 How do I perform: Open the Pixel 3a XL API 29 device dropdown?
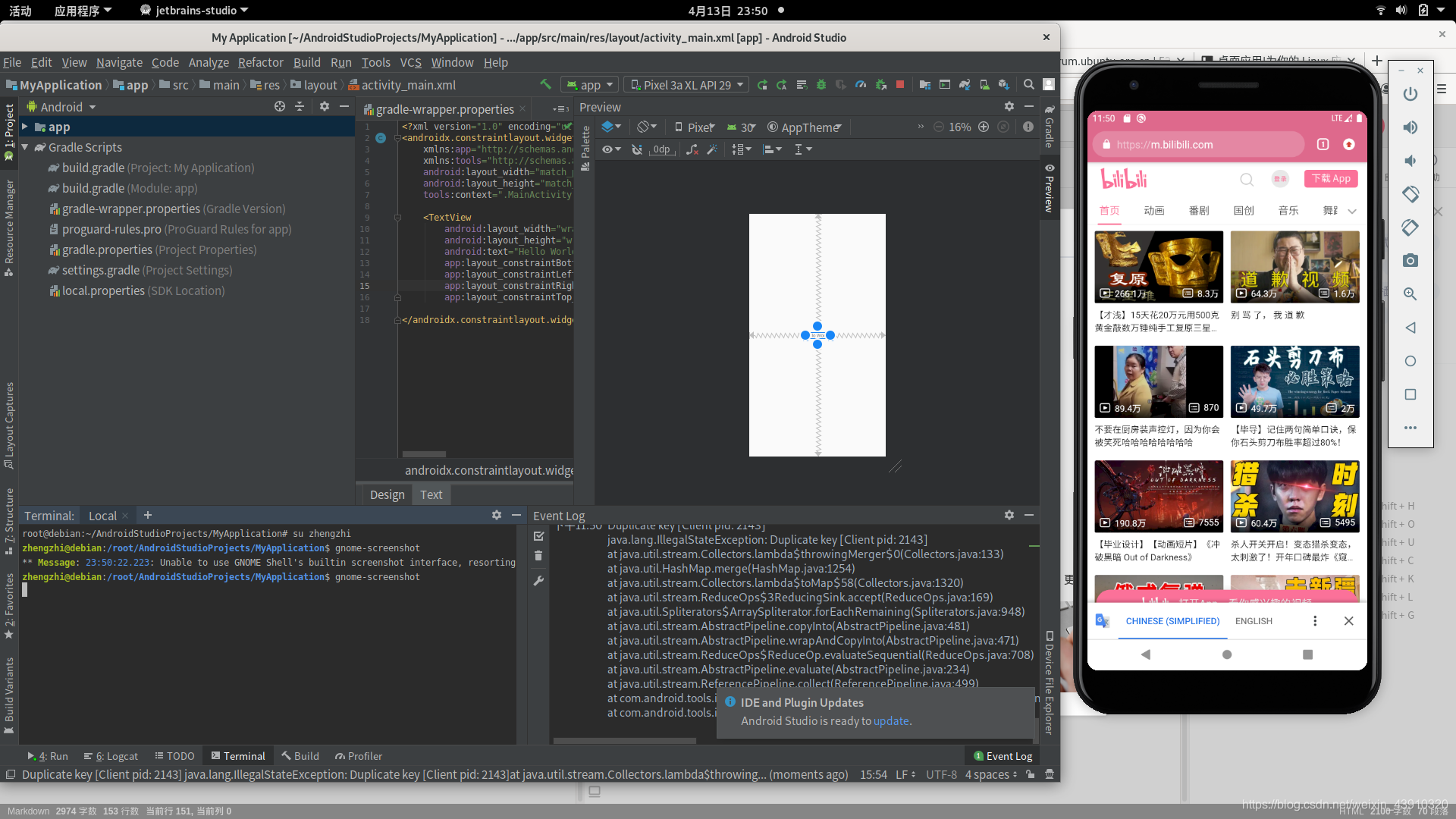[687, 85]
